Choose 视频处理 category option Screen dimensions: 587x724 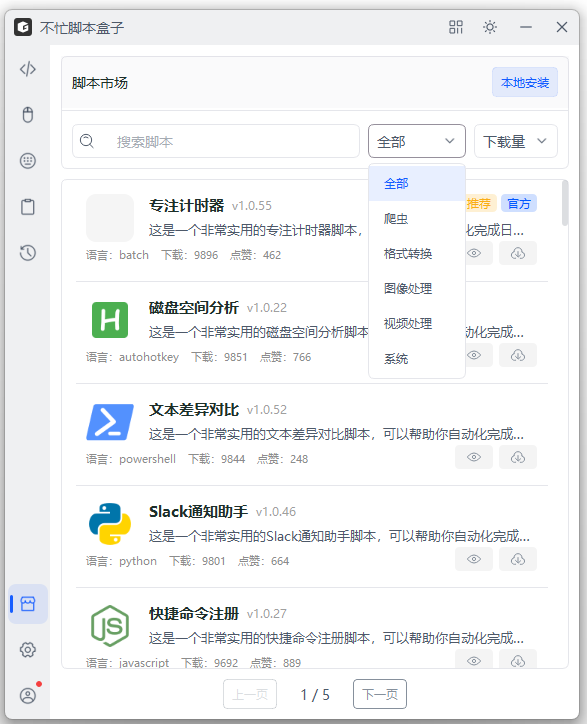pyautogui.click(x=417, y=324)
